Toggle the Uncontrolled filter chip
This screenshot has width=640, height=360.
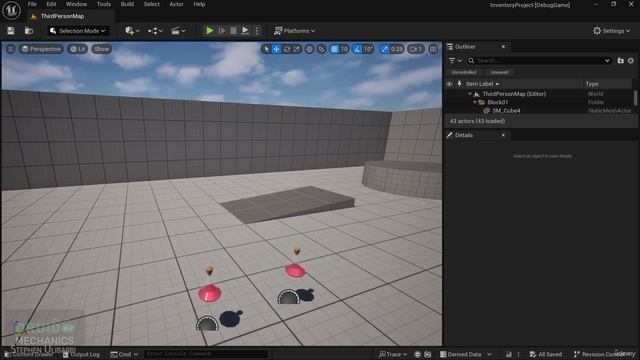(464, 72)
